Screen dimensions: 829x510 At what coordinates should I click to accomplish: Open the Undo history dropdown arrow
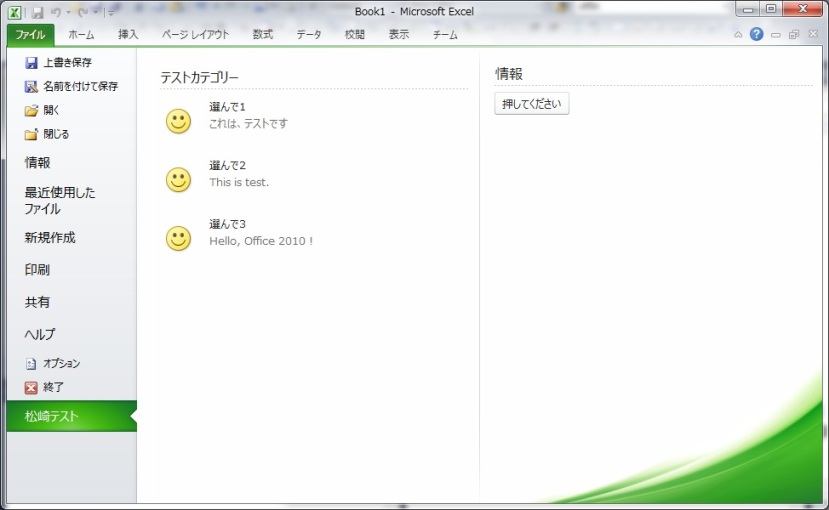(68, 13)
